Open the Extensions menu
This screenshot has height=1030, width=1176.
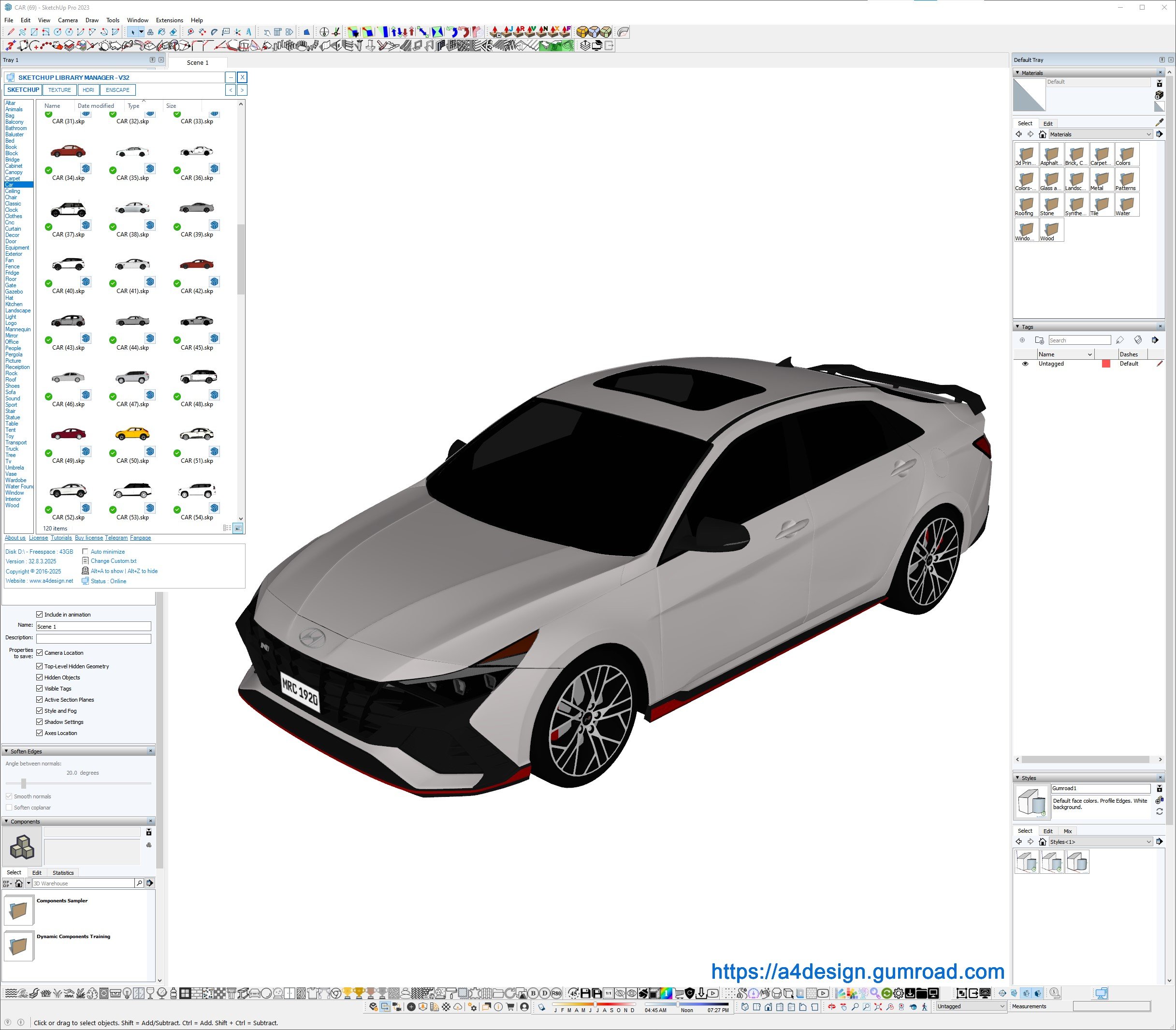coord(169,20)
